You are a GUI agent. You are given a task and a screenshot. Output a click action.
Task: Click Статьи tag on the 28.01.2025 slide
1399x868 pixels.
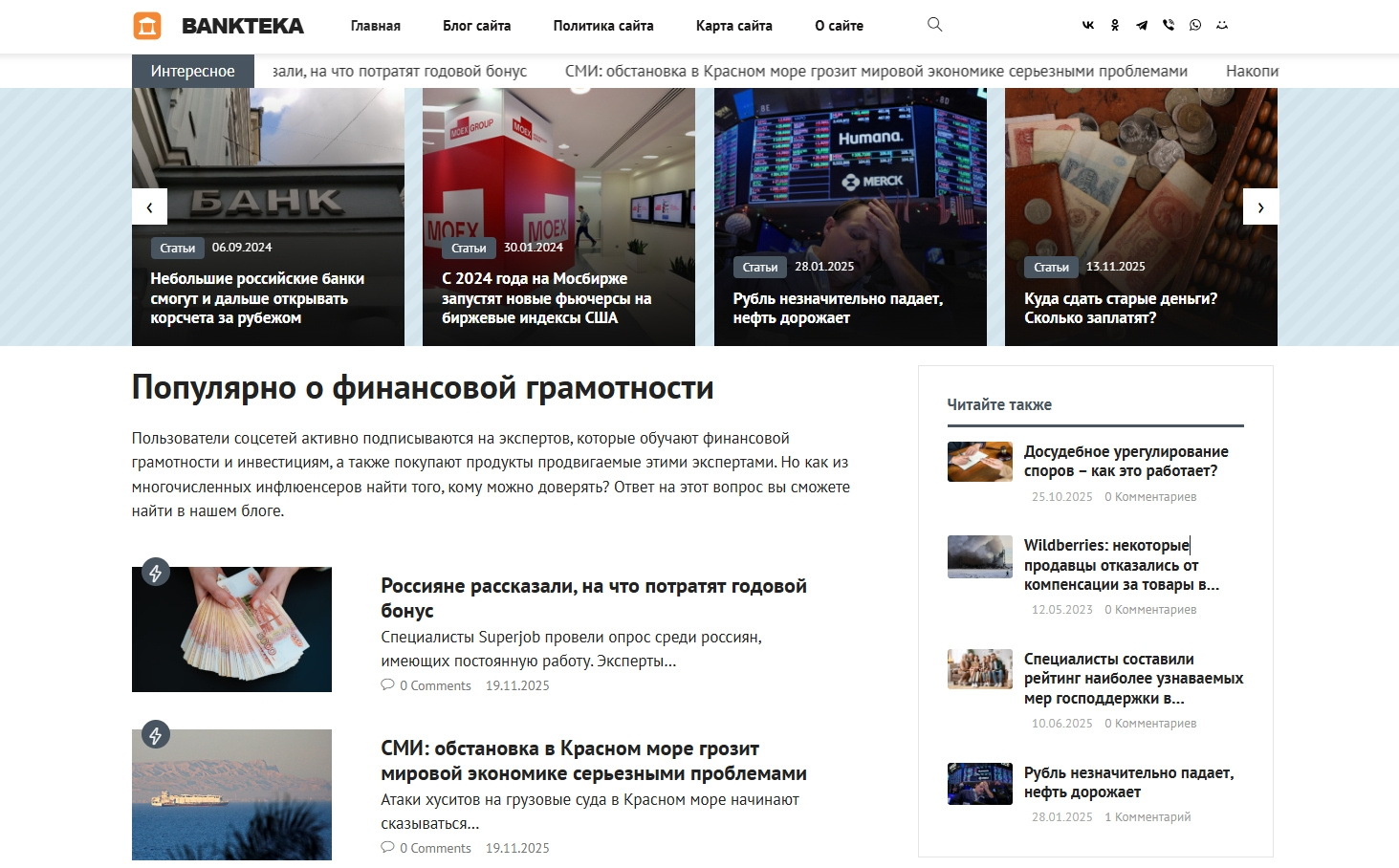760,267
